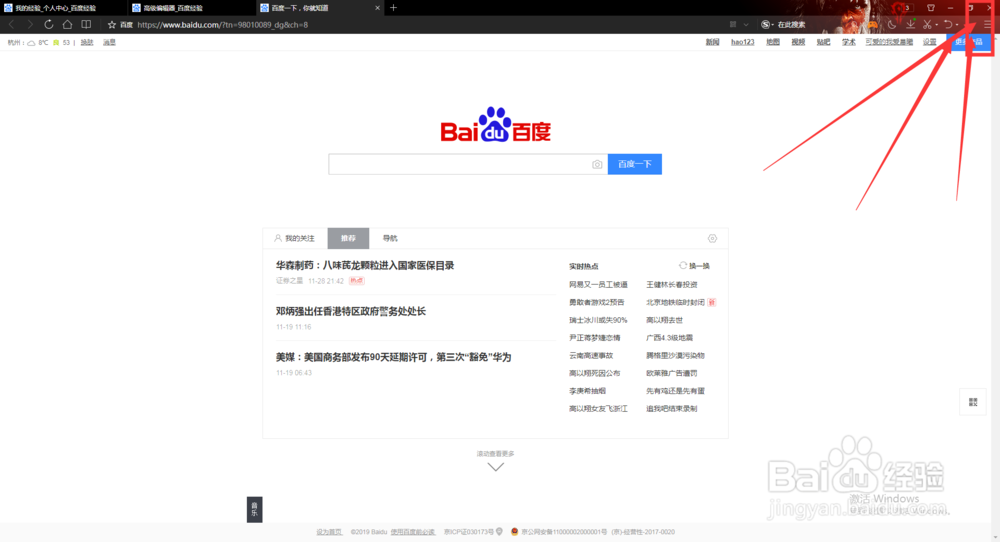The height and width of the screenshot is (542, 1000).
Task: Open the 新闻 link in top nav
Action: 712,42
